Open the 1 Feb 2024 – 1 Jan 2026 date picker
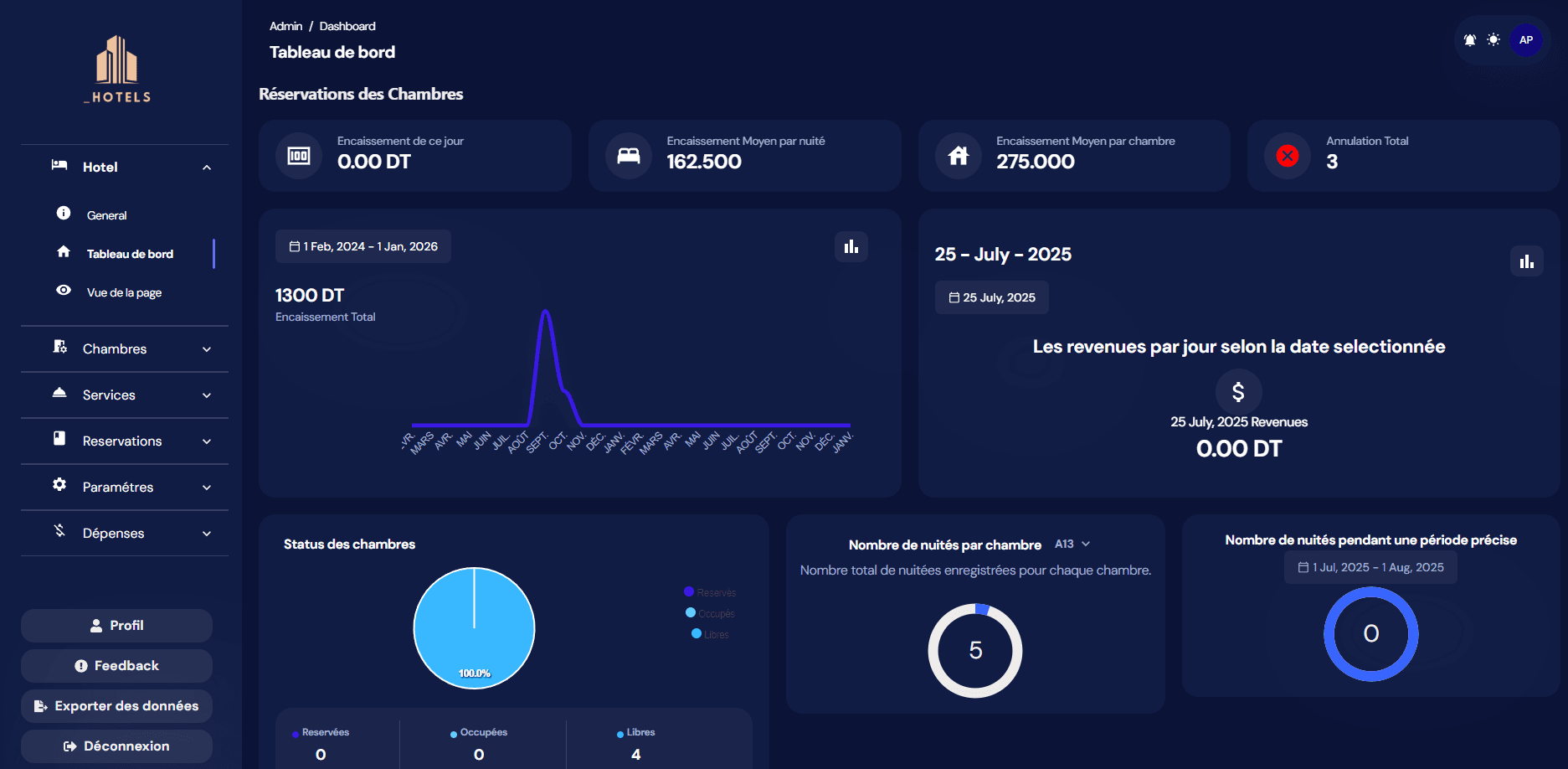This screenshot has height=769, width=1568. pyautogui.click(x=363, y=245)
